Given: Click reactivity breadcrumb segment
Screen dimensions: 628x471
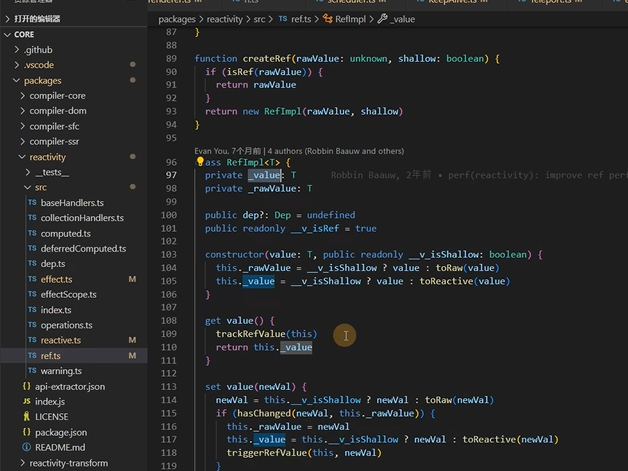Looking at the screenshot, I should pos(225,19).
